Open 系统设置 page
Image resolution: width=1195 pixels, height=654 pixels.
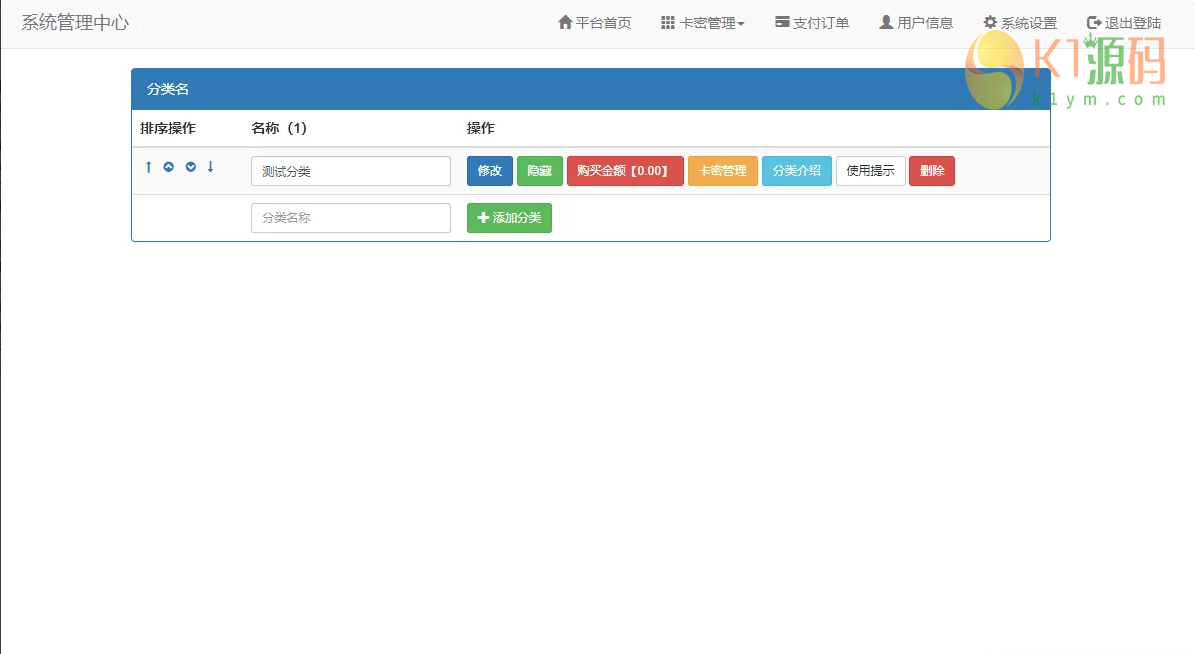point(1020,23)
